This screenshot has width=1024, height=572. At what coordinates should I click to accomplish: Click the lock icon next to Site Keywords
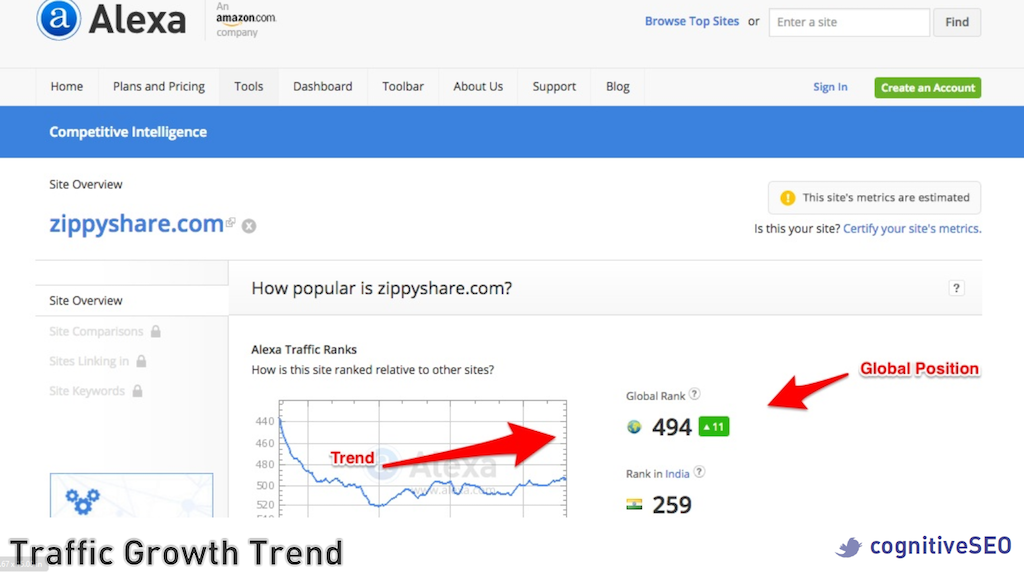(x=137, y=391)
